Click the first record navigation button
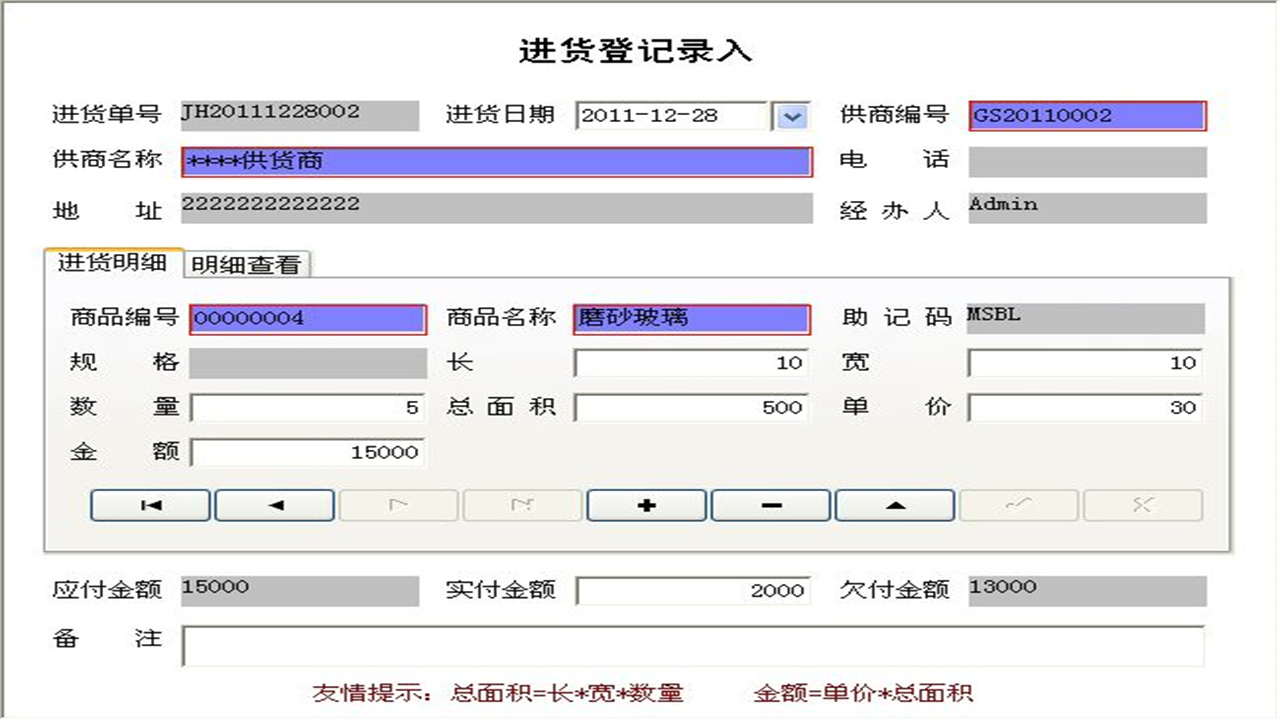Image resolution: width=1280 pixels, height=720 pixels. (x=149, y=505)
